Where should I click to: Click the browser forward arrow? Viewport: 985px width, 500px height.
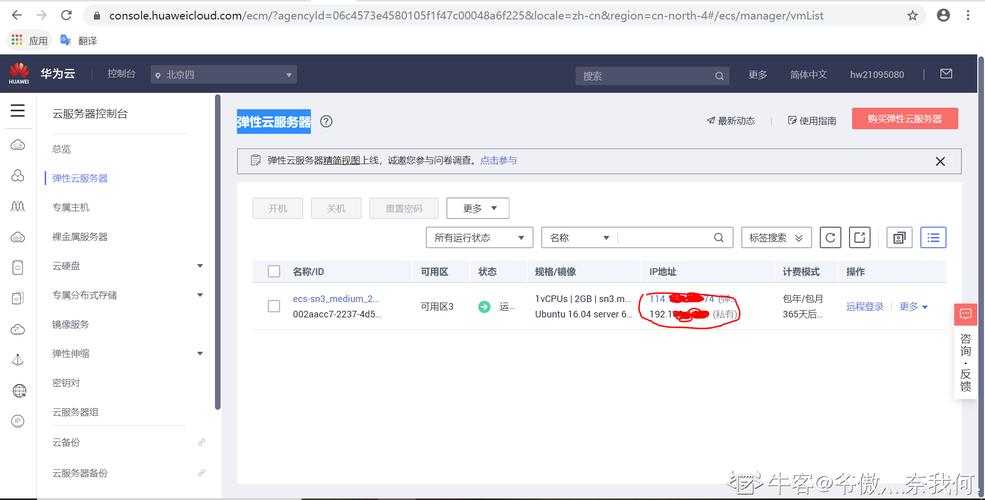(41, 15)
